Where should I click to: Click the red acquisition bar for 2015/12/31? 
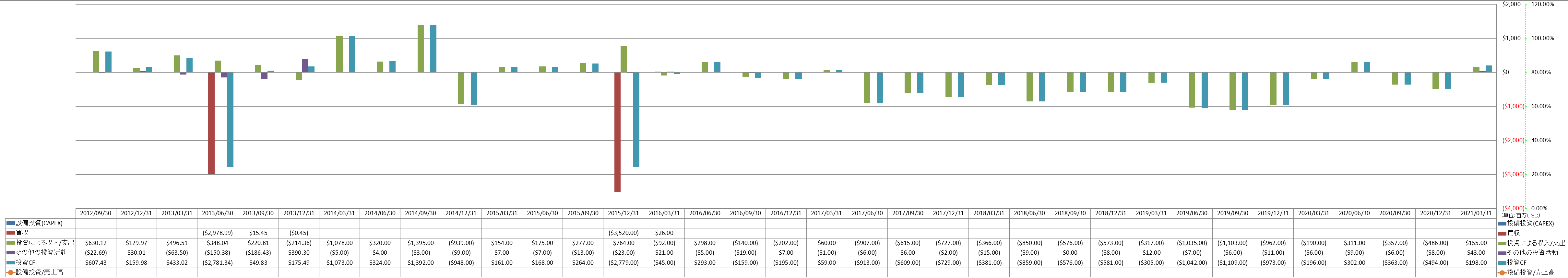click(x=617, y=132)
